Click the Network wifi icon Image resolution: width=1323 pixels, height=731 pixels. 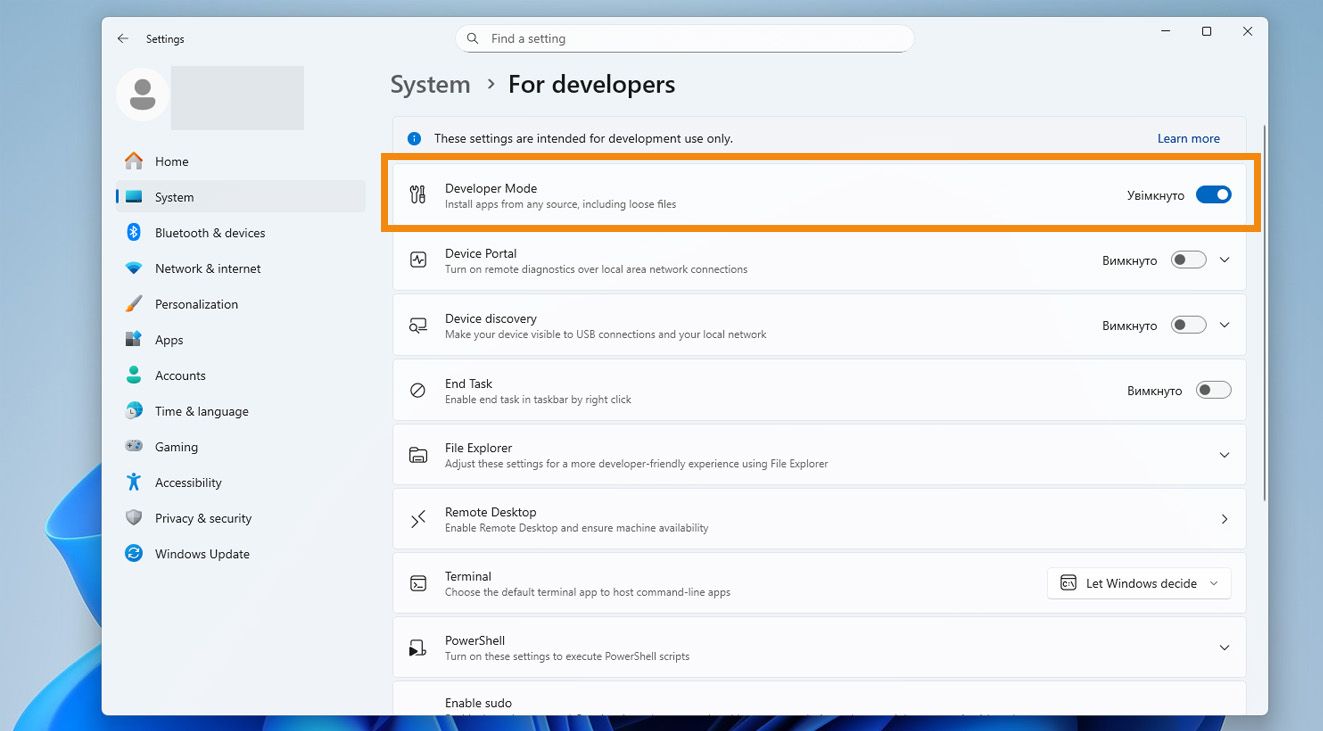133,269
